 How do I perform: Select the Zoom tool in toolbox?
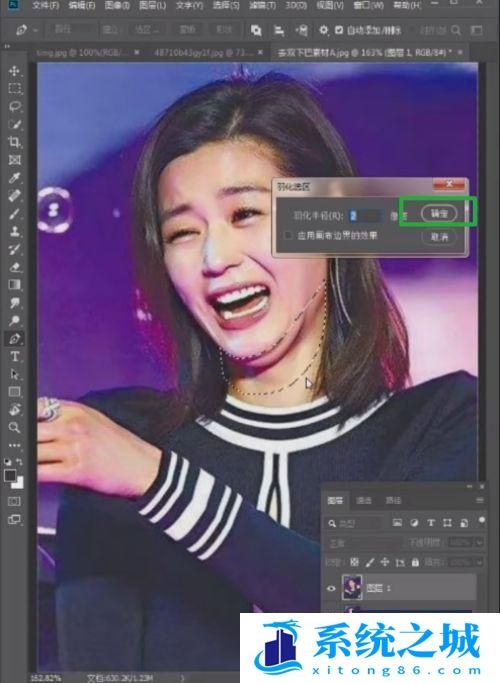[14, 427]
